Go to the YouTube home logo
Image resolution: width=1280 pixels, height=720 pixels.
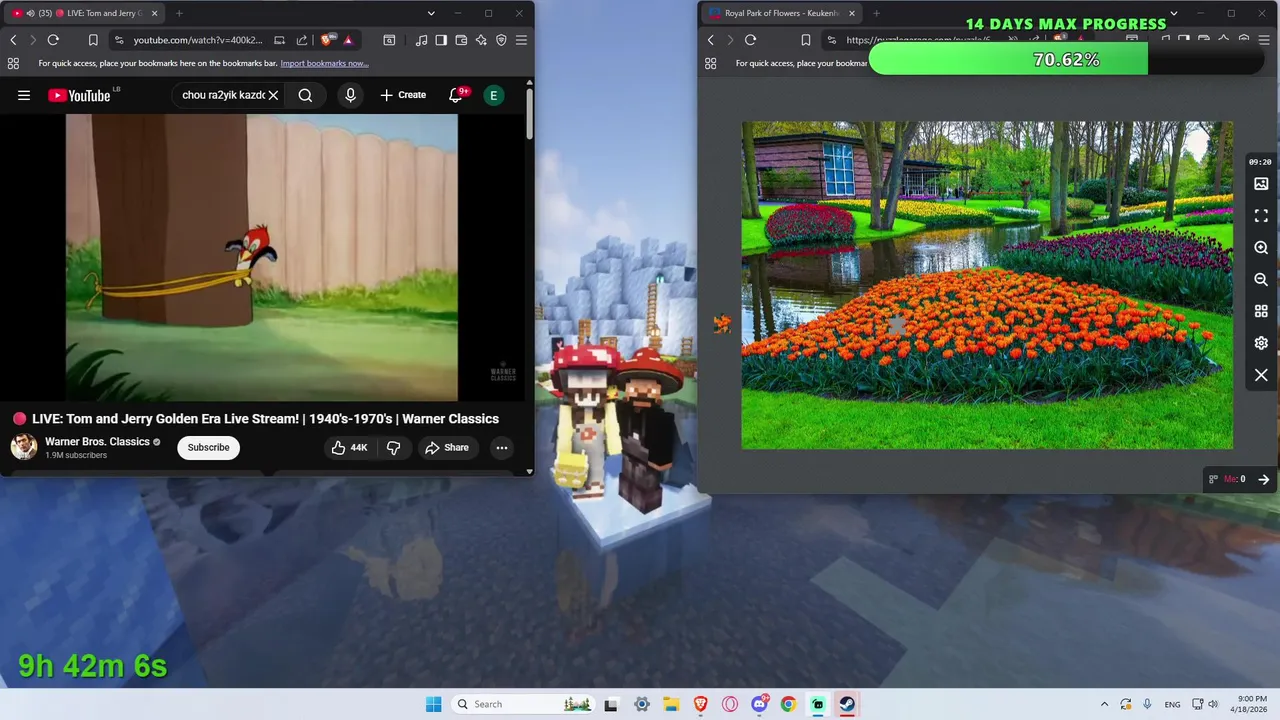tap(79, 95)
